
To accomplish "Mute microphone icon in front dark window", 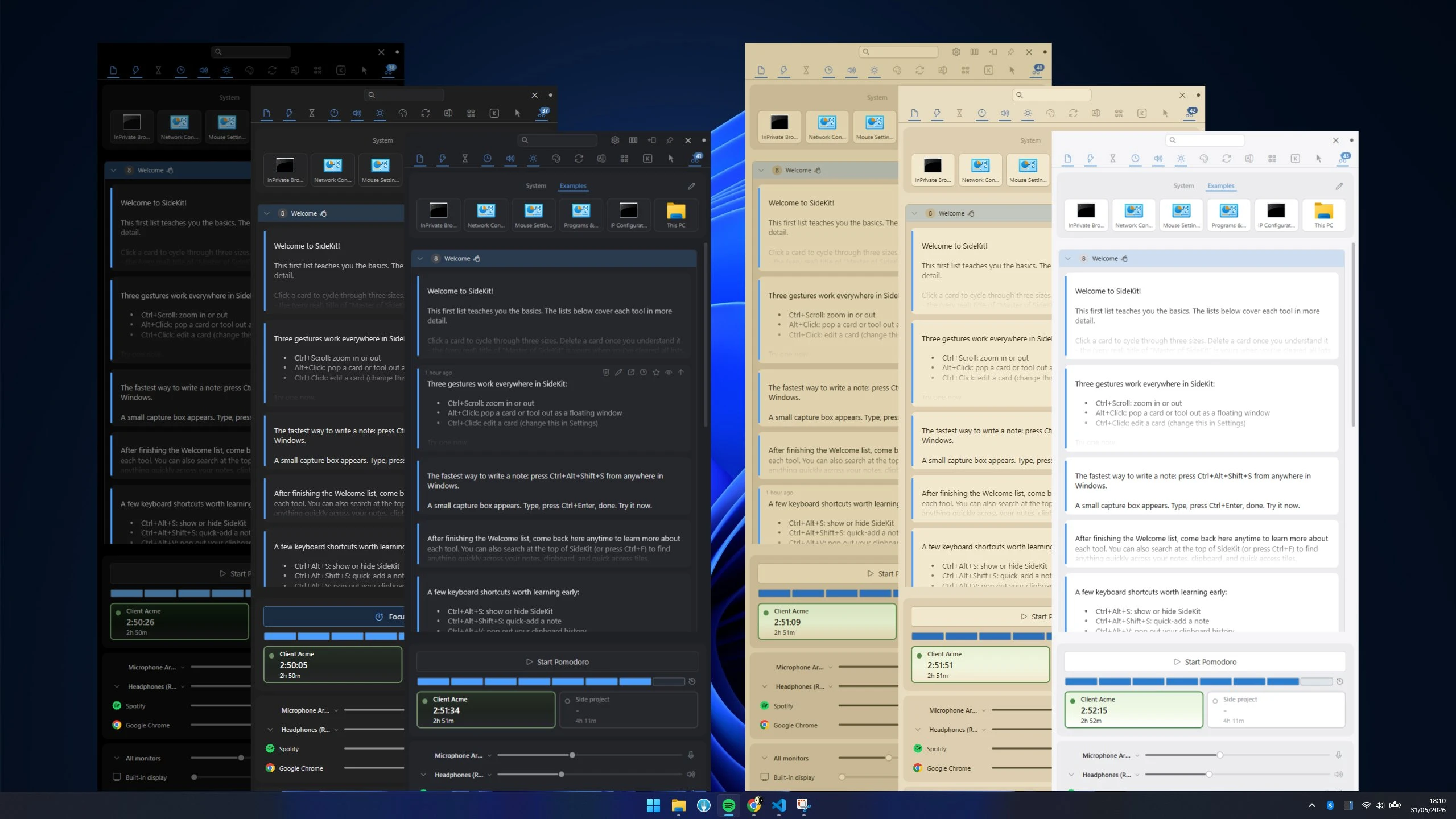I will [x=691, y=755].
